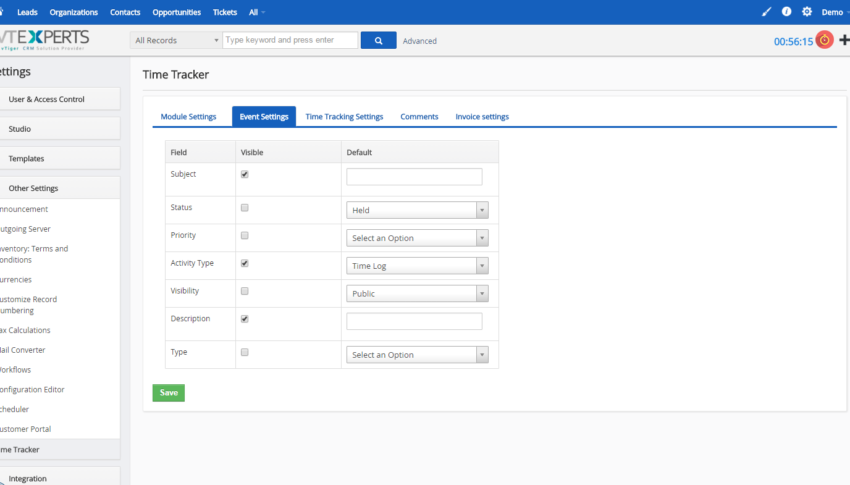Click the red timer icon
This screenshot has width=850, height=485.
coord(824,40)
